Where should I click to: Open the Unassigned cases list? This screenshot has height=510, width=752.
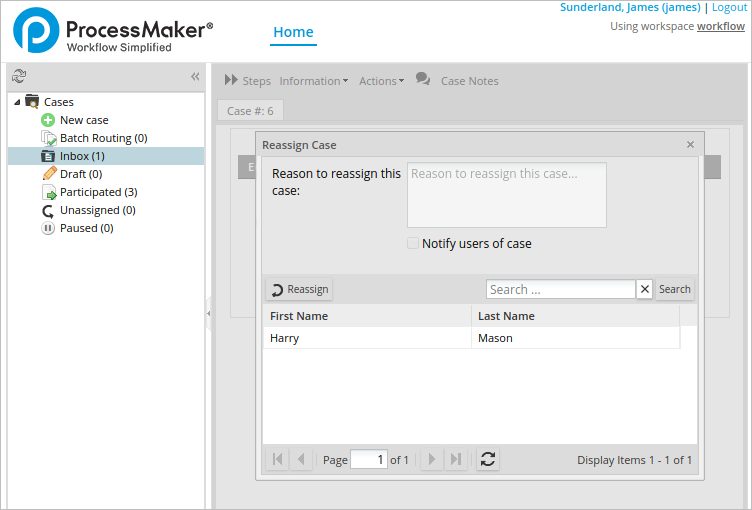pos(97,210)
